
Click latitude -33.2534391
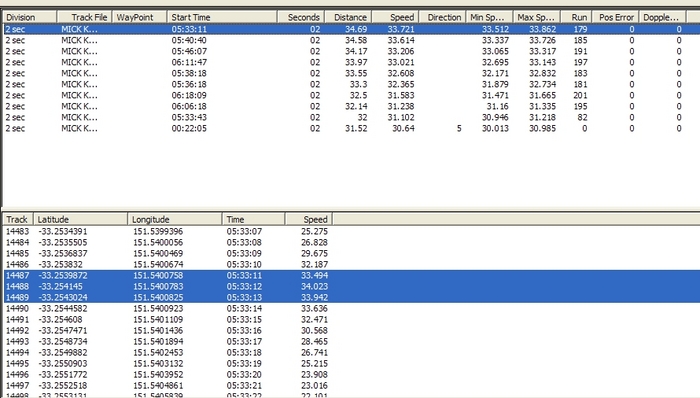(62, 231)
